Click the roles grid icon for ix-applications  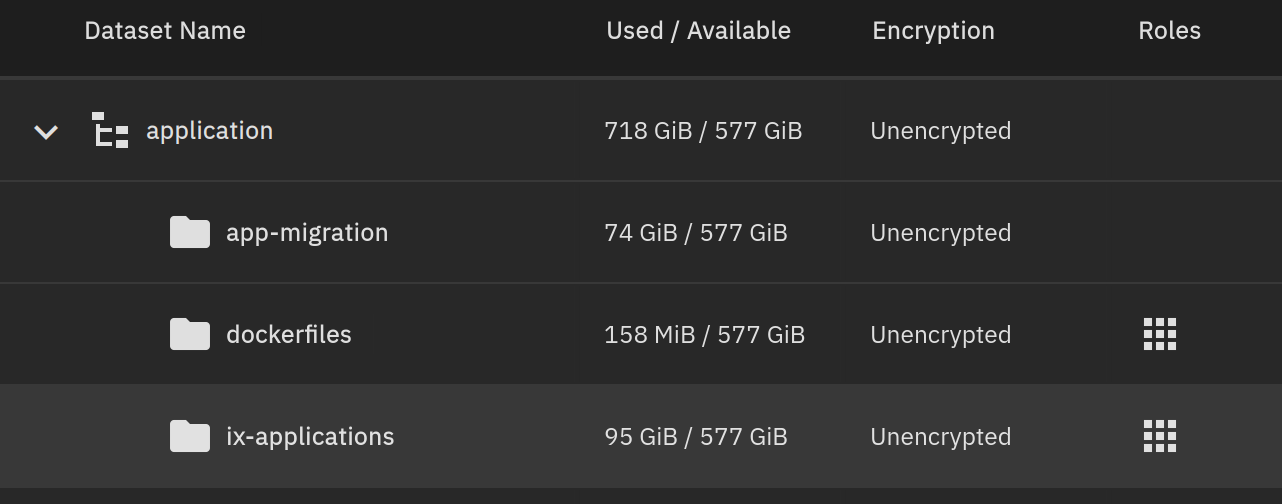pos(1160,436)
